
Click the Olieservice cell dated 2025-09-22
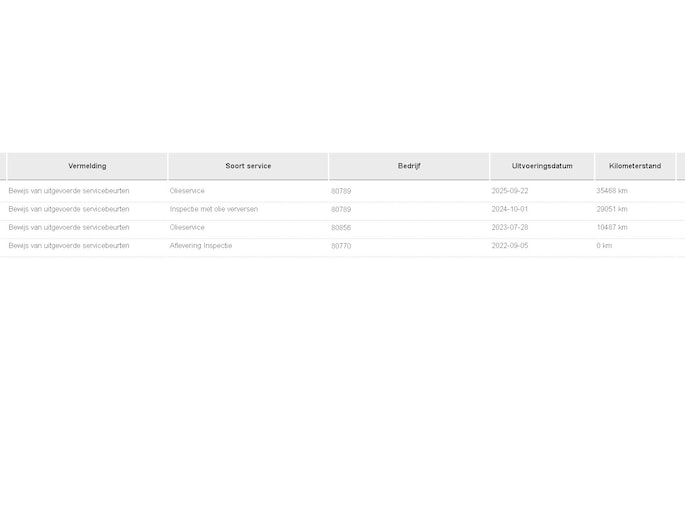point(187,191)
